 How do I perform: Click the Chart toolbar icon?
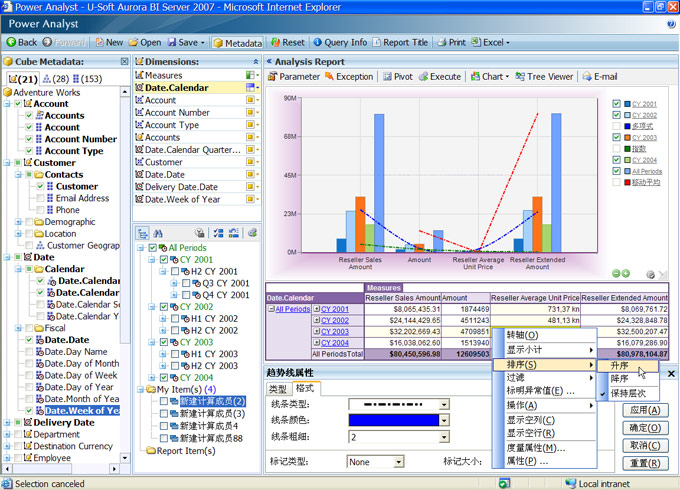tap(476, 77)
